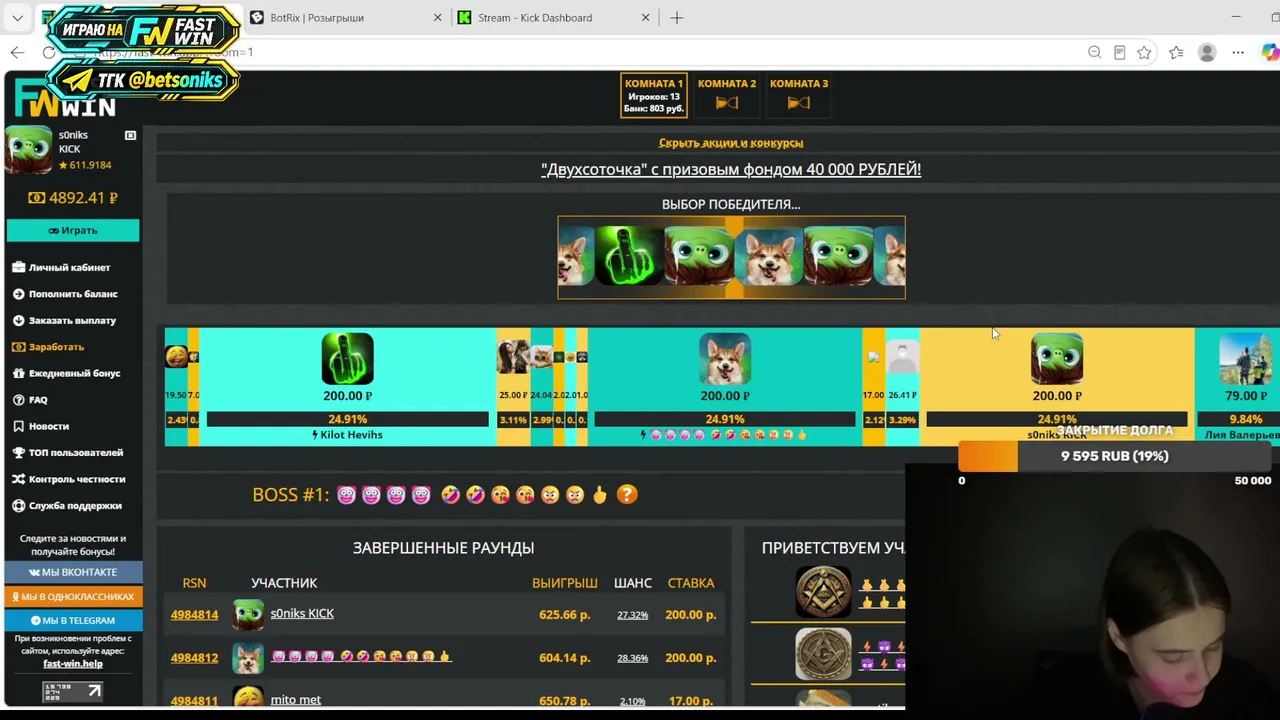Screen dimensions: 1280x720
Task: Open s0niks KICK profile in completed rounds
Action: click(302, 614)
